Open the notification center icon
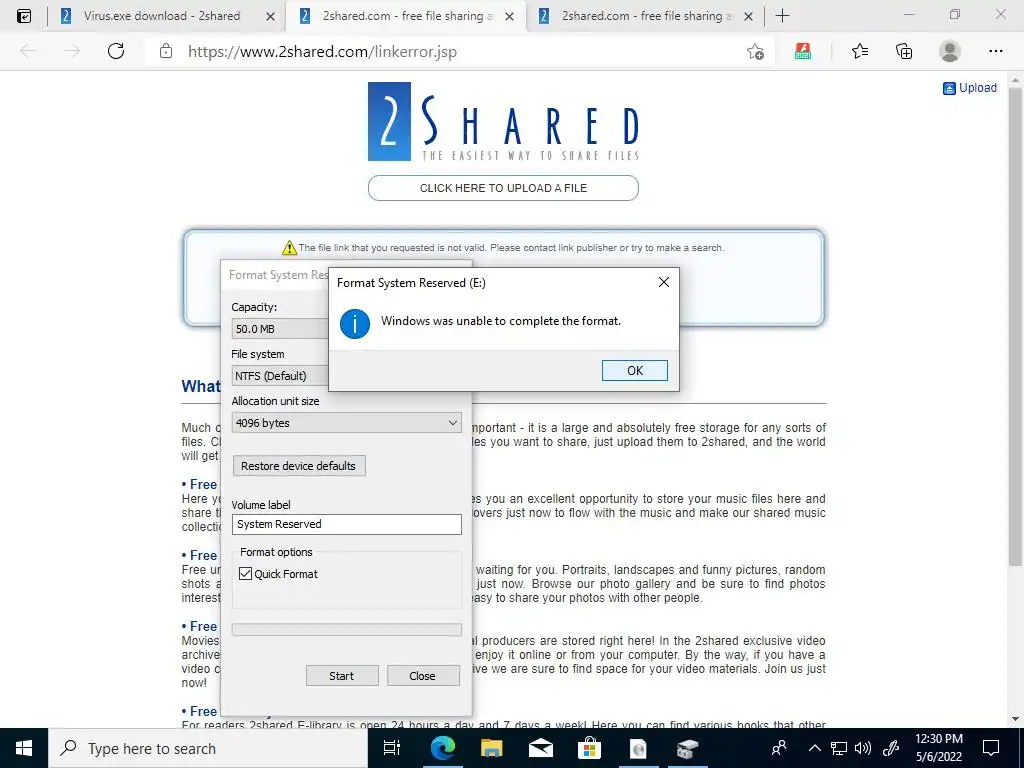This screenshot has height=768, width=1024. coord(991,748)
